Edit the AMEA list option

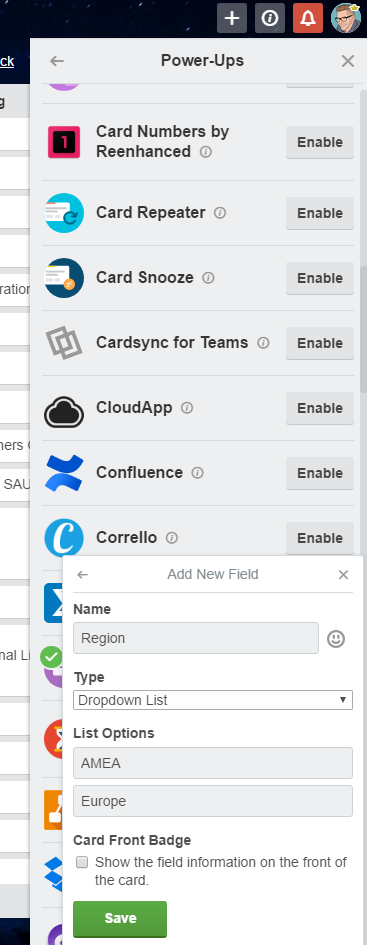pos(213,763)
